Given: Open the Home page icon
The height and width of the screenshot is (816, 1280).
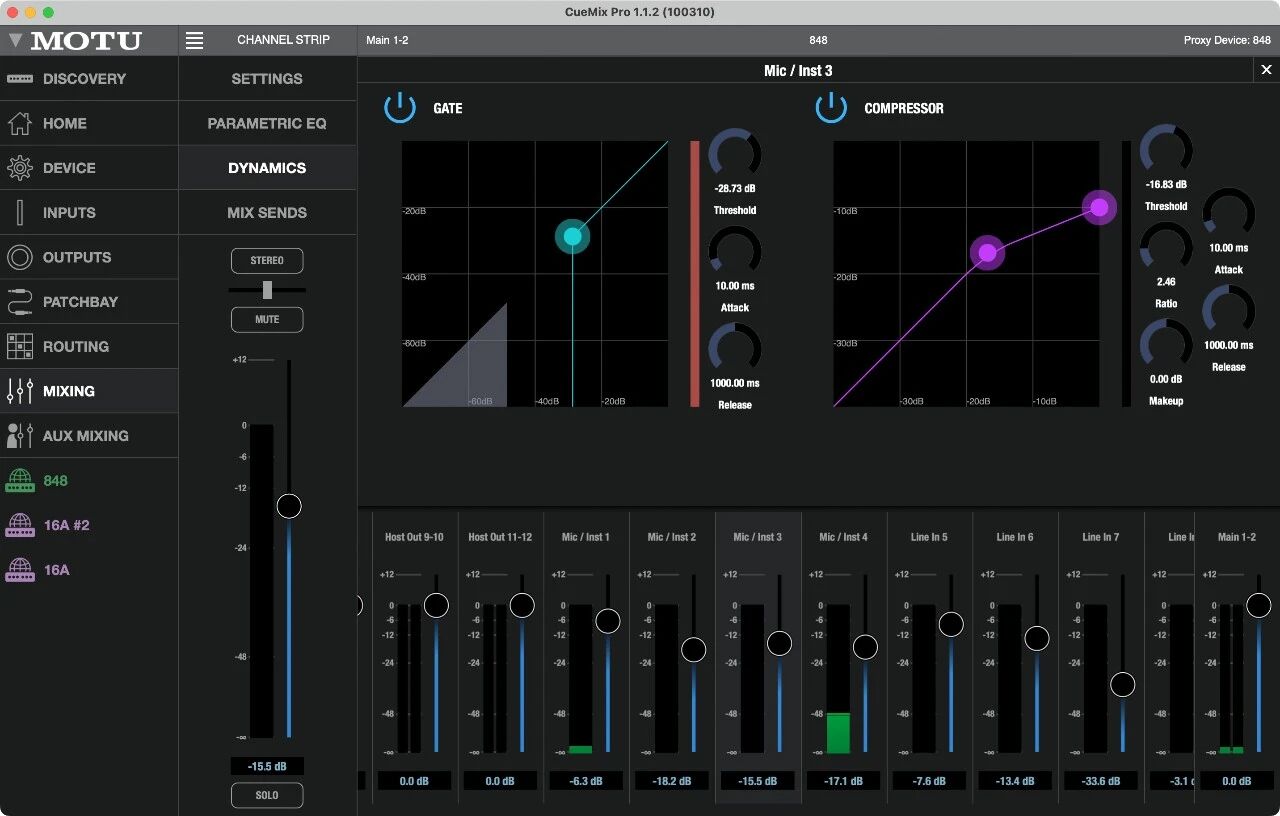Looking at the screenshot, I should (20, 124).
